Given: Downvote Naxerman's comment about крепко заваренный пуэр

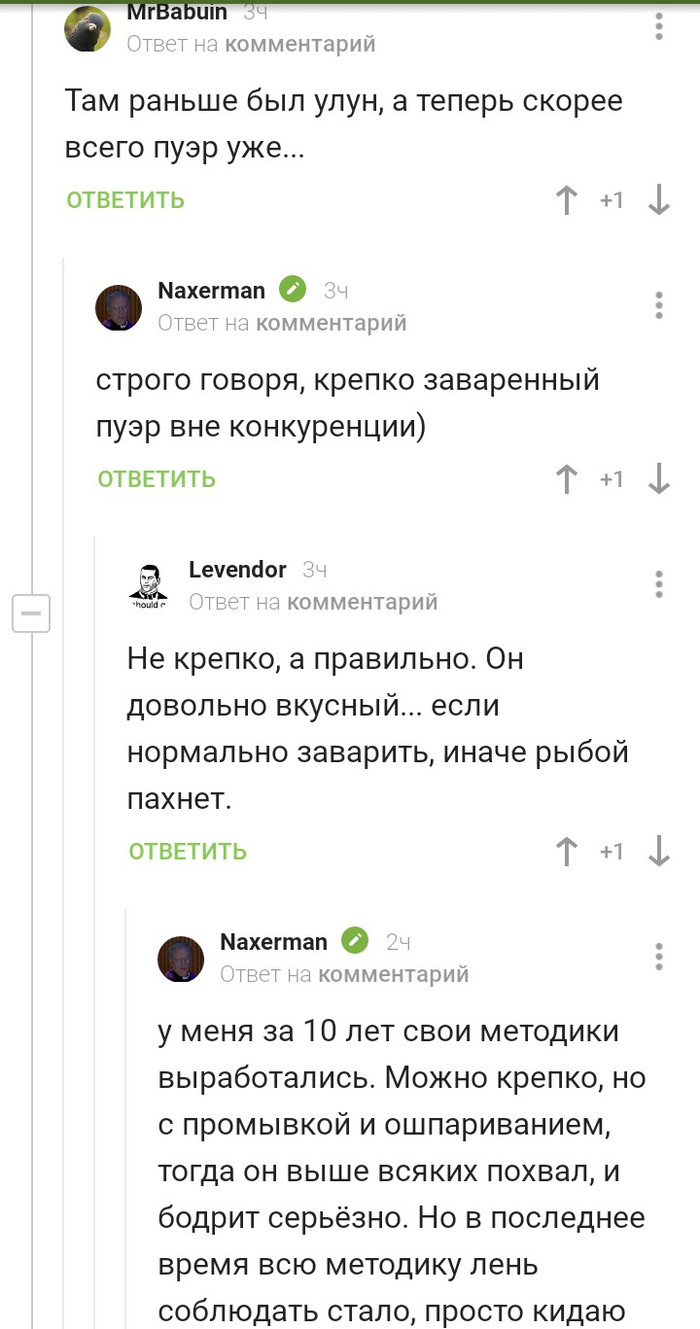Looking at the screenshot, I should coord(659,480).
